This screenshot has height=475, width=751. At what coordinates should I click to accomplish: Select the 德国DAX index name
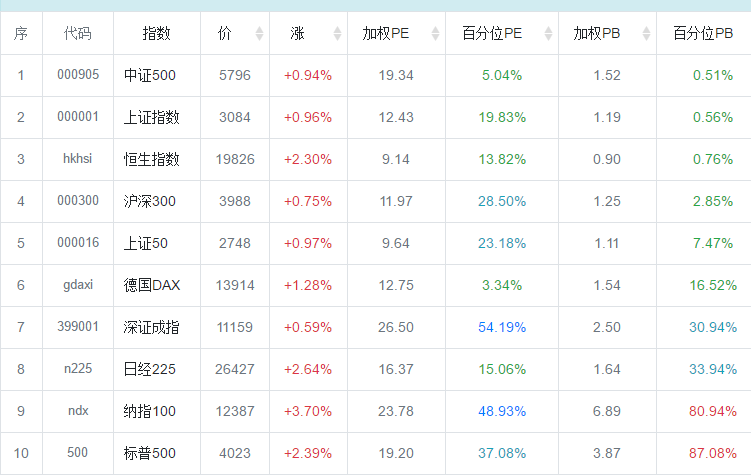[152, 285]
